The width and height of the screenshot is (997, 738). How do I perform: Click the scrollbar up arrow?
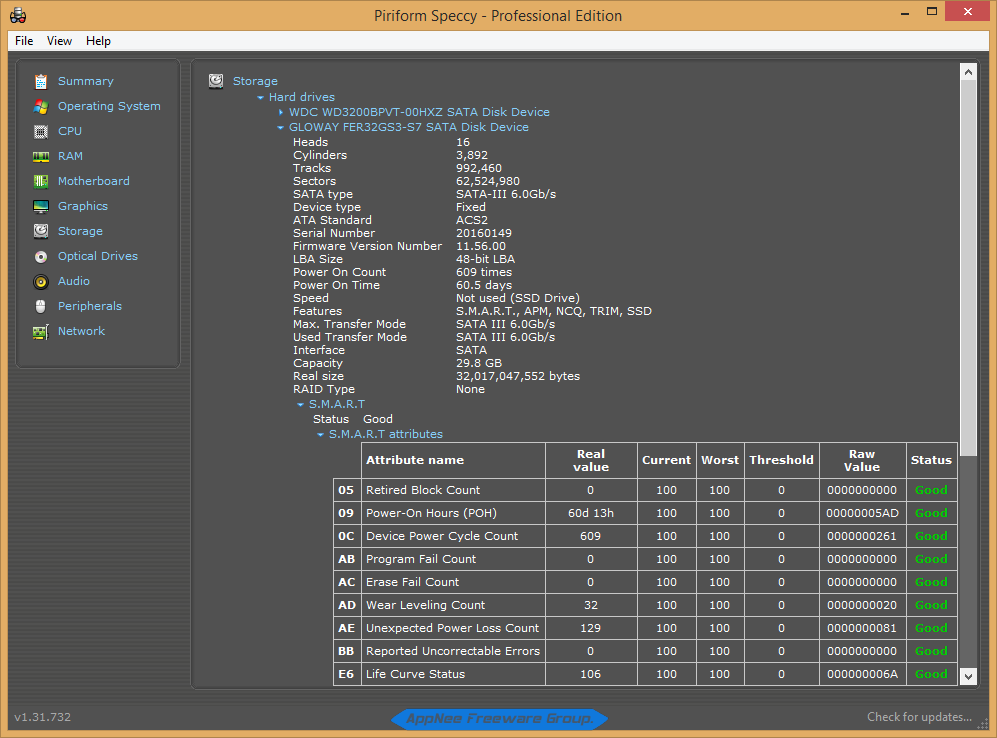968,72
